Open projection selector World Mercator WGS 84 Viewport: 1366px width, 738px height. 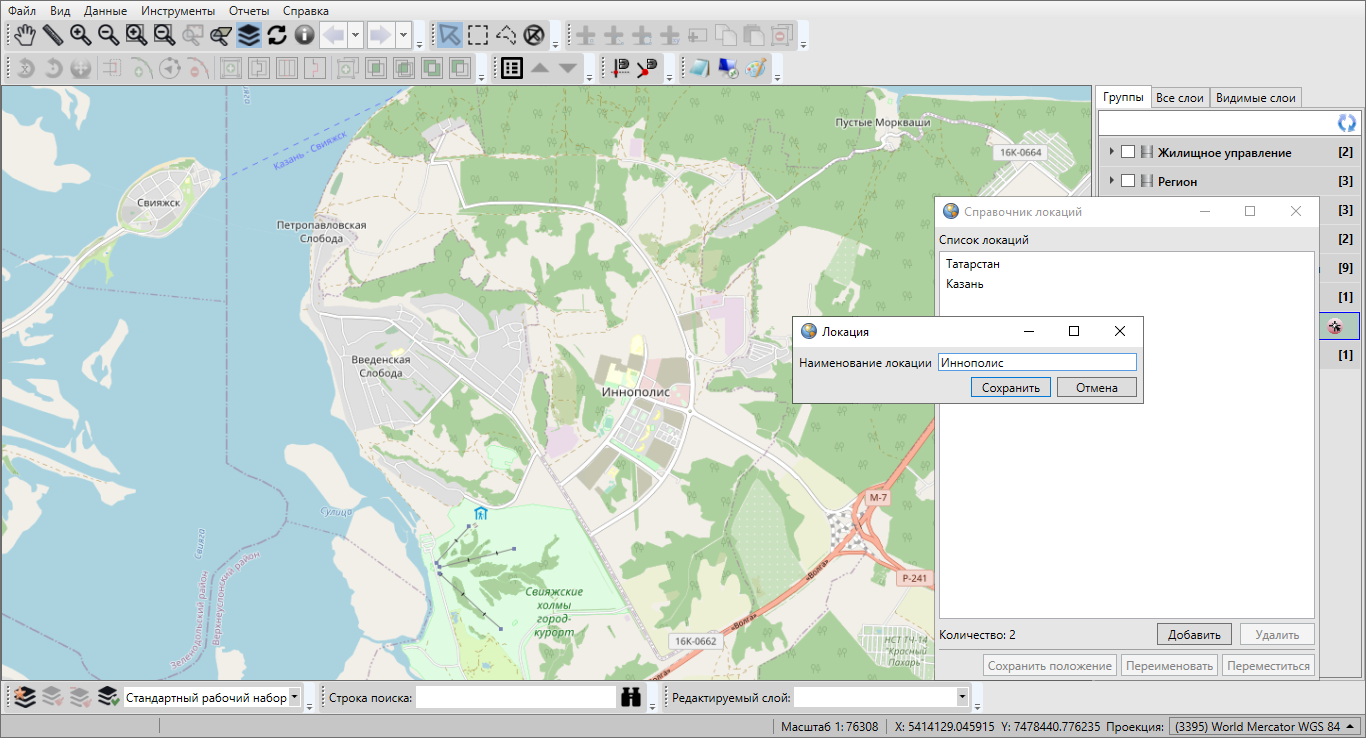1264,726
